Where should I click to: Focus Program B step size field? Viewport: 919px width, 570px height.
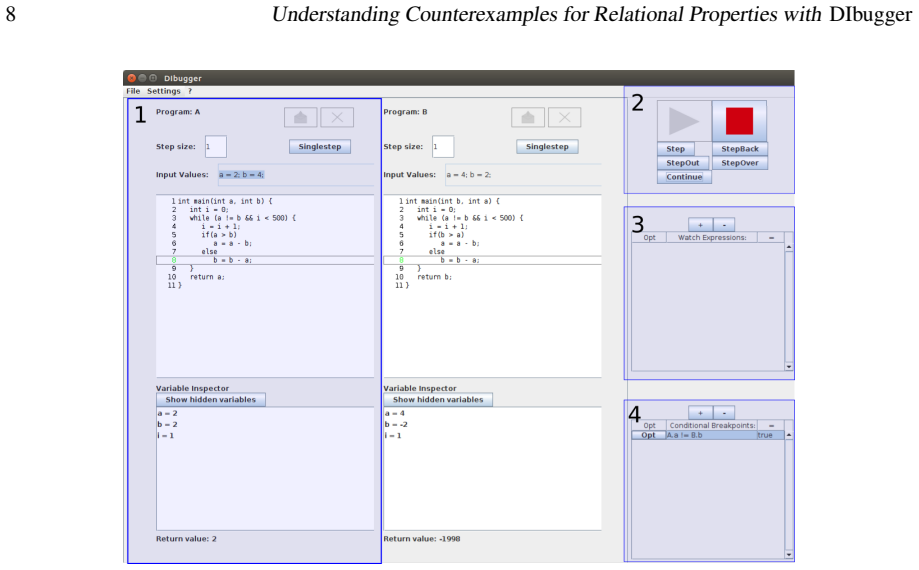click(443, 146)
